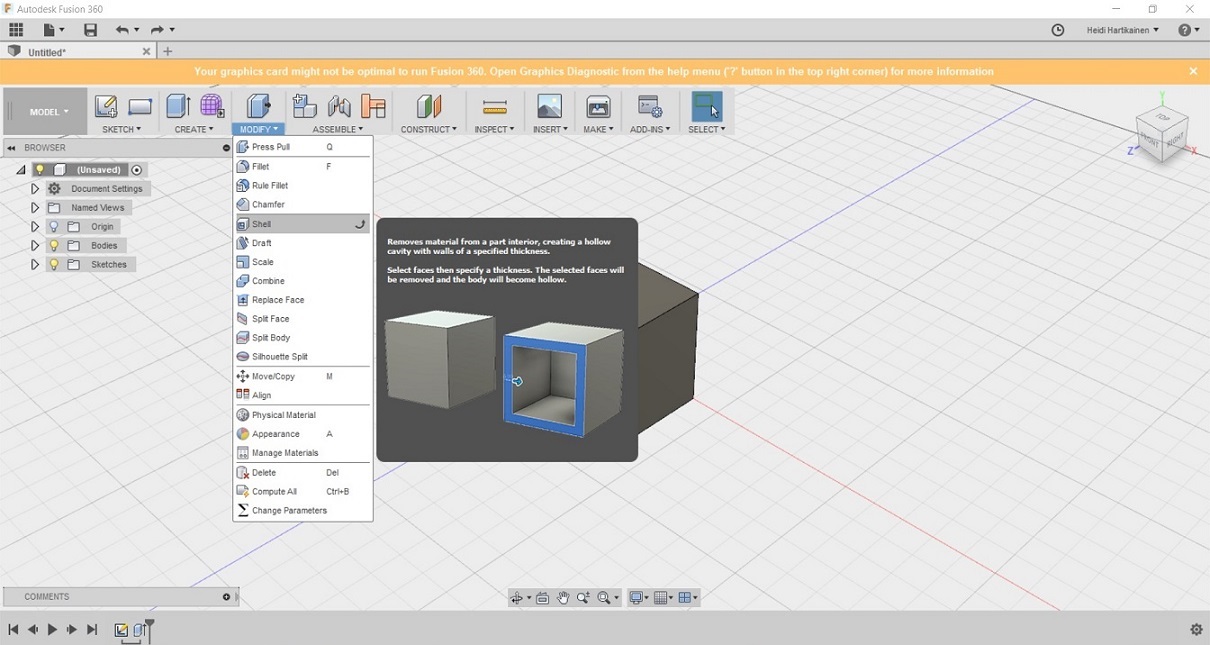Click the Press Pull toolbar icon

(x=259, y=106)
